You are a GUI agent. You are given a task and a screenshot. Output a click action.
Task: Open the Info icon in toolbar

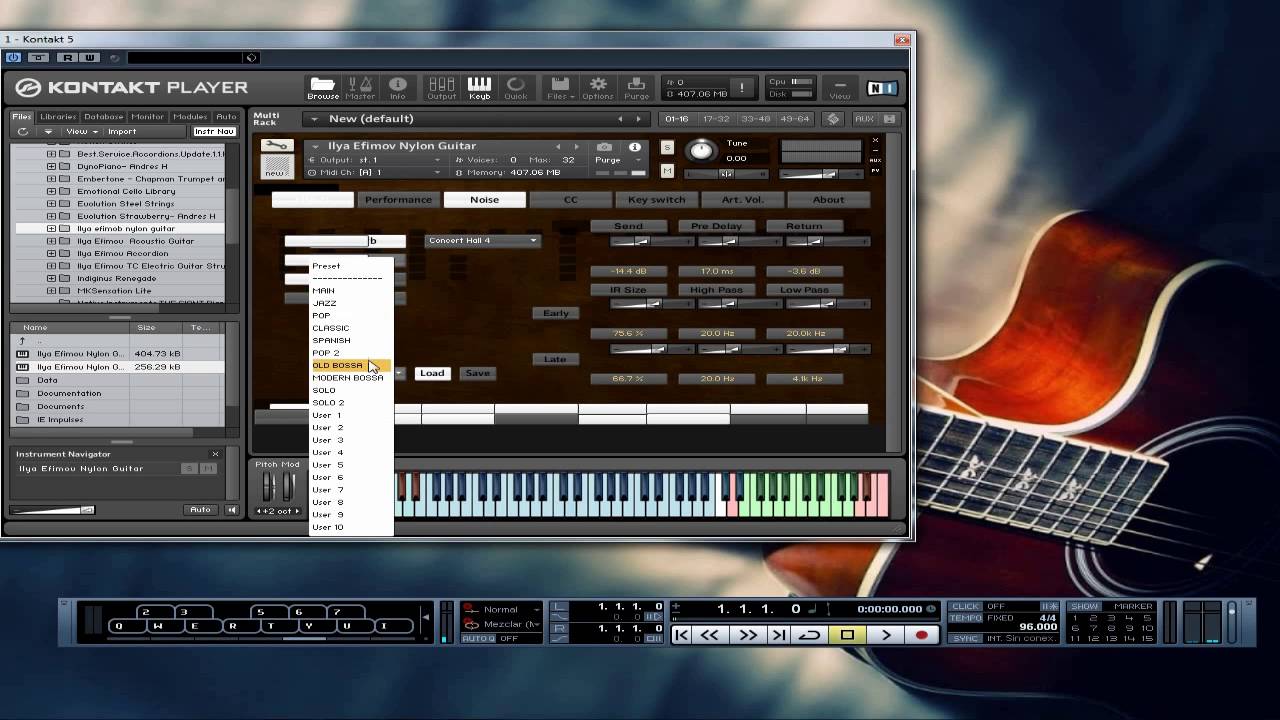(x=398, y=87)
